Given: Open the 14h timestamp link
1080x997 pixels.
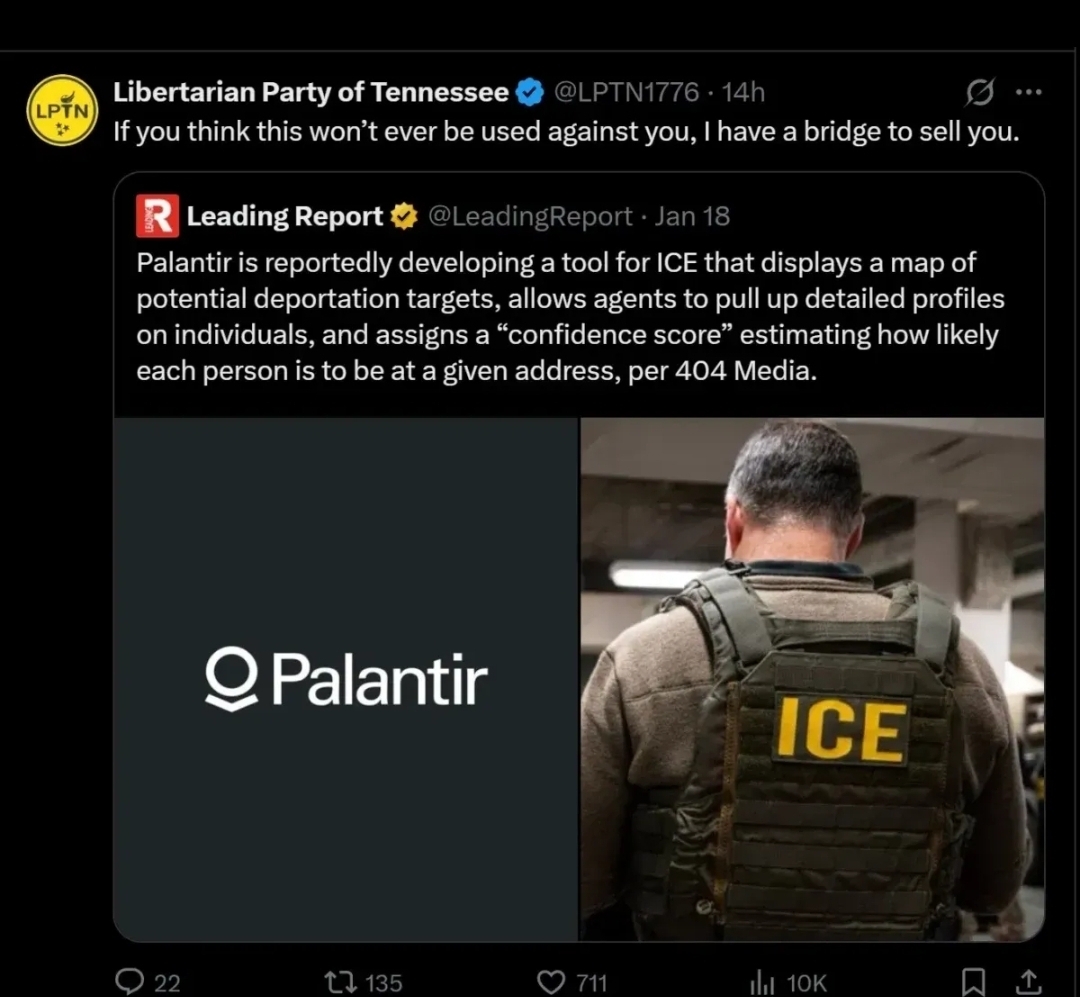Looking at the screenshot, I should point(743,93).
